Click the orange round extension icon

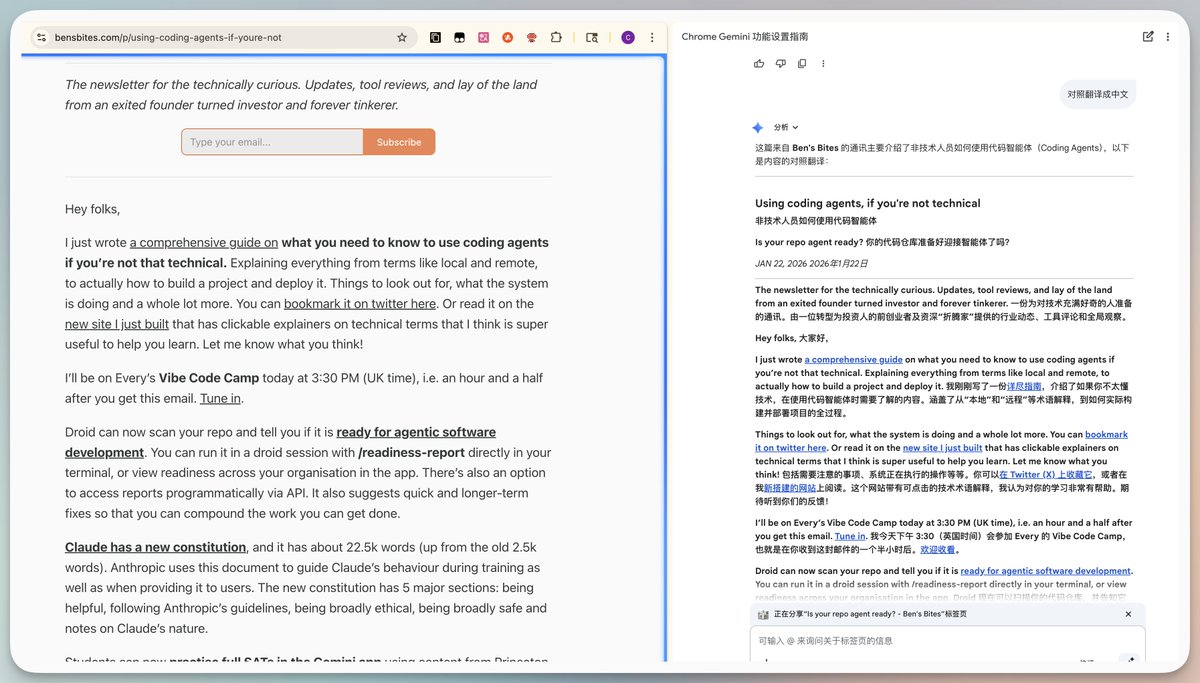(508, 38)
